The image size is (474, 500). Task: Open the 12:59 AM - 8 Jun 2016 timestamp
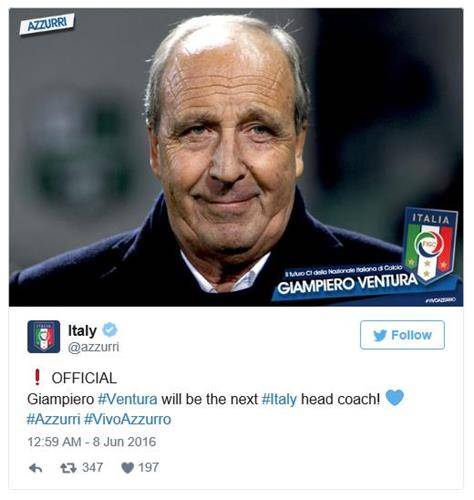(x=92, y=442)
